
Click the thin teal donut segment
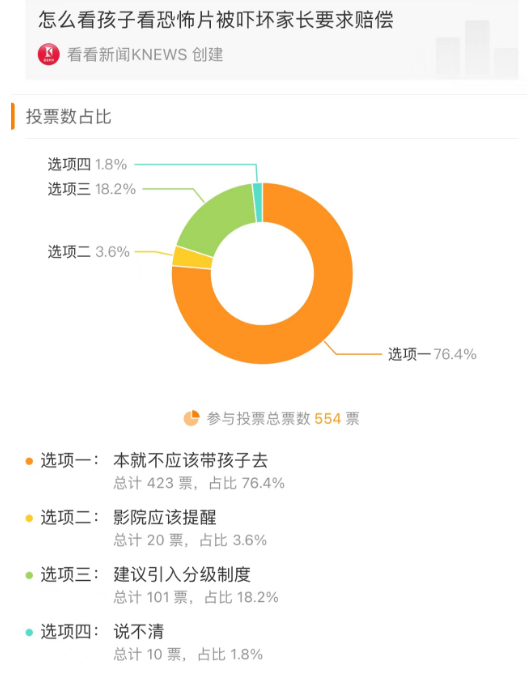tap(257, 203)
